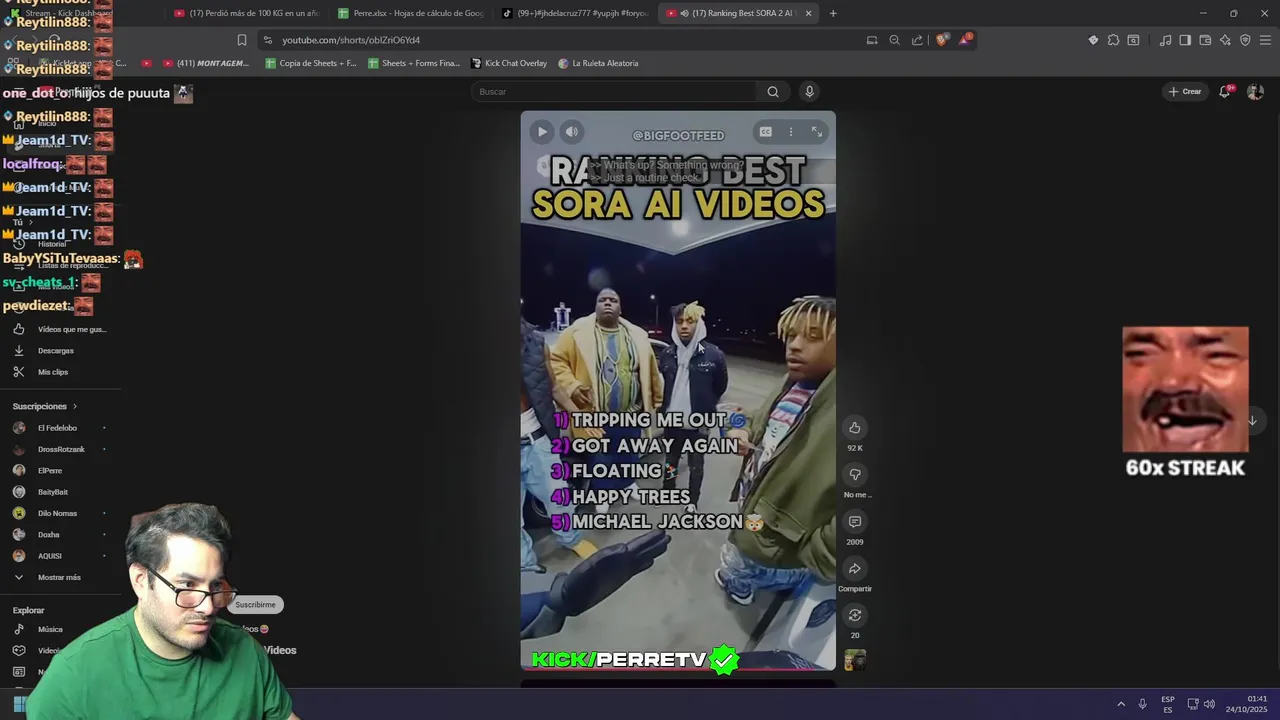1280x720 pixels.
Task: Bookmark this page with the bookmark icon
Action: click(x=242, y=40)
